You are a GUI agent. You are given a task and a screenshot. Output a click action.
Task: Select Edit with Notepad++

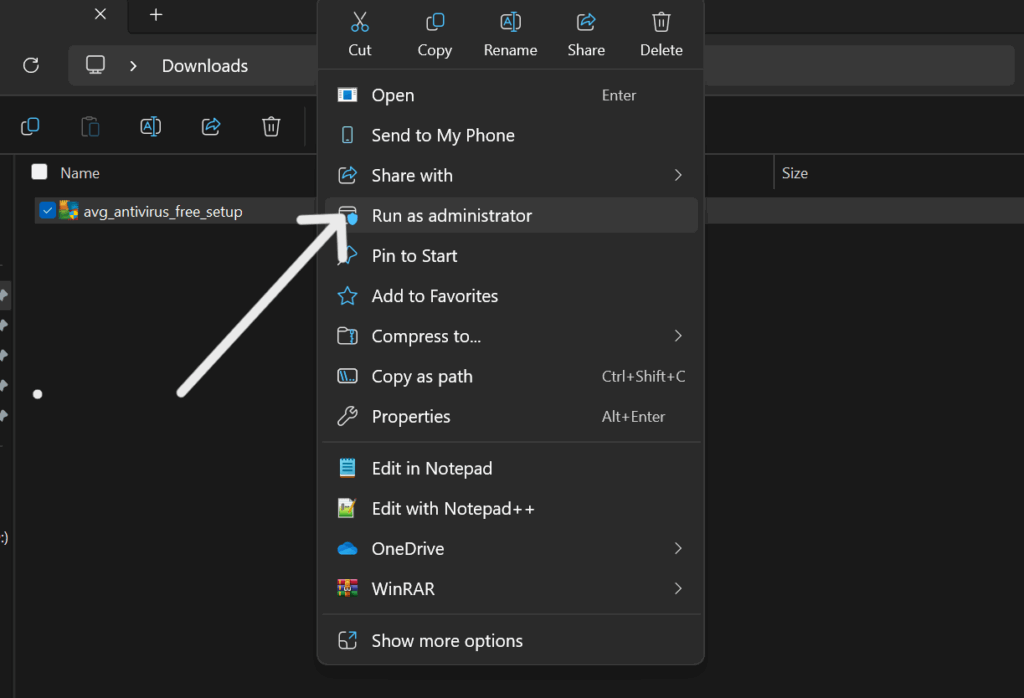coord(452,509)
